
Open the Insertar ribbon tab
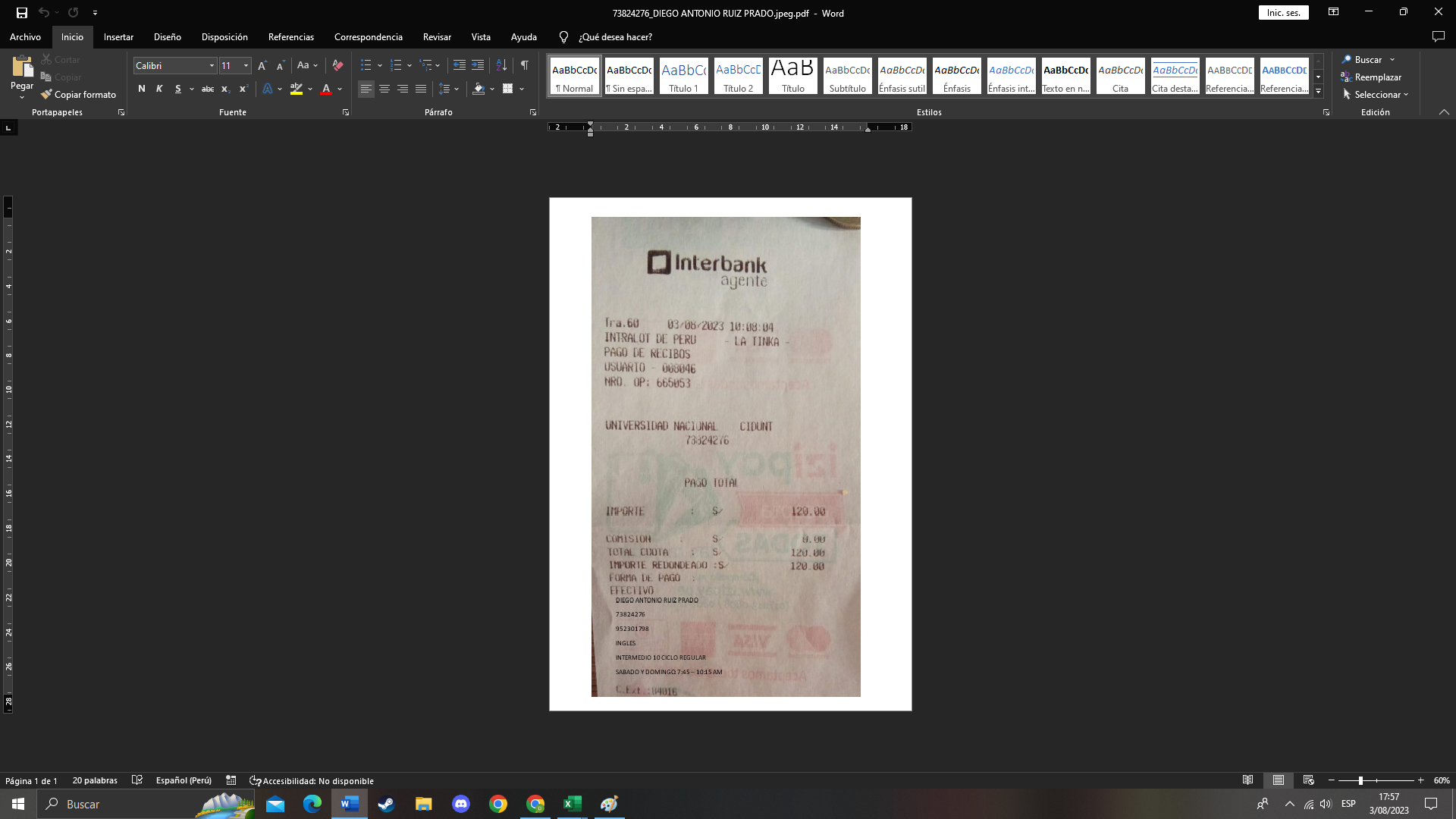click(x=118, y=37)
